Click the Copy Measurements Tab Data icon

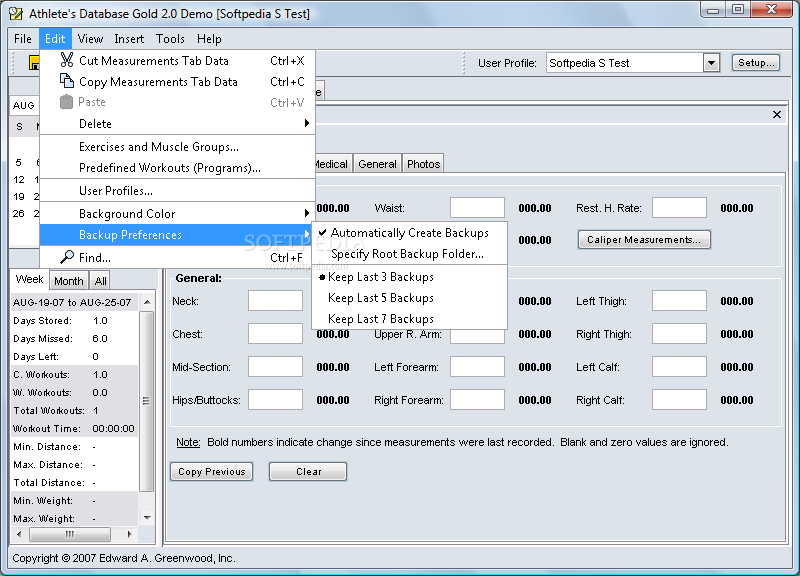(x=67, y=81)
